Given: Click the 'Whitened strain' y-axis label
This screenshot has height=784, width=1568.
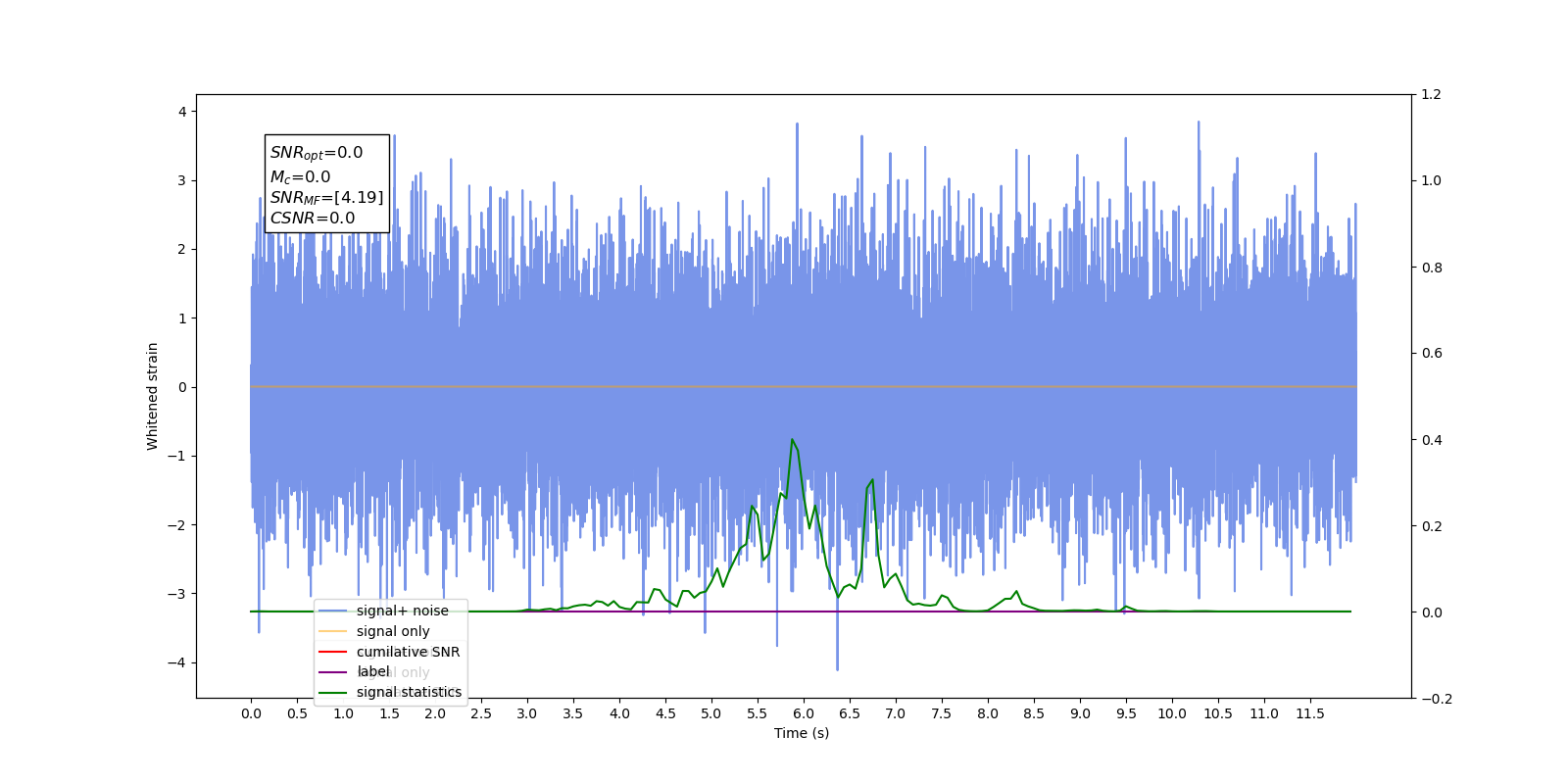Looking at the screenshot, I should 152,396.
